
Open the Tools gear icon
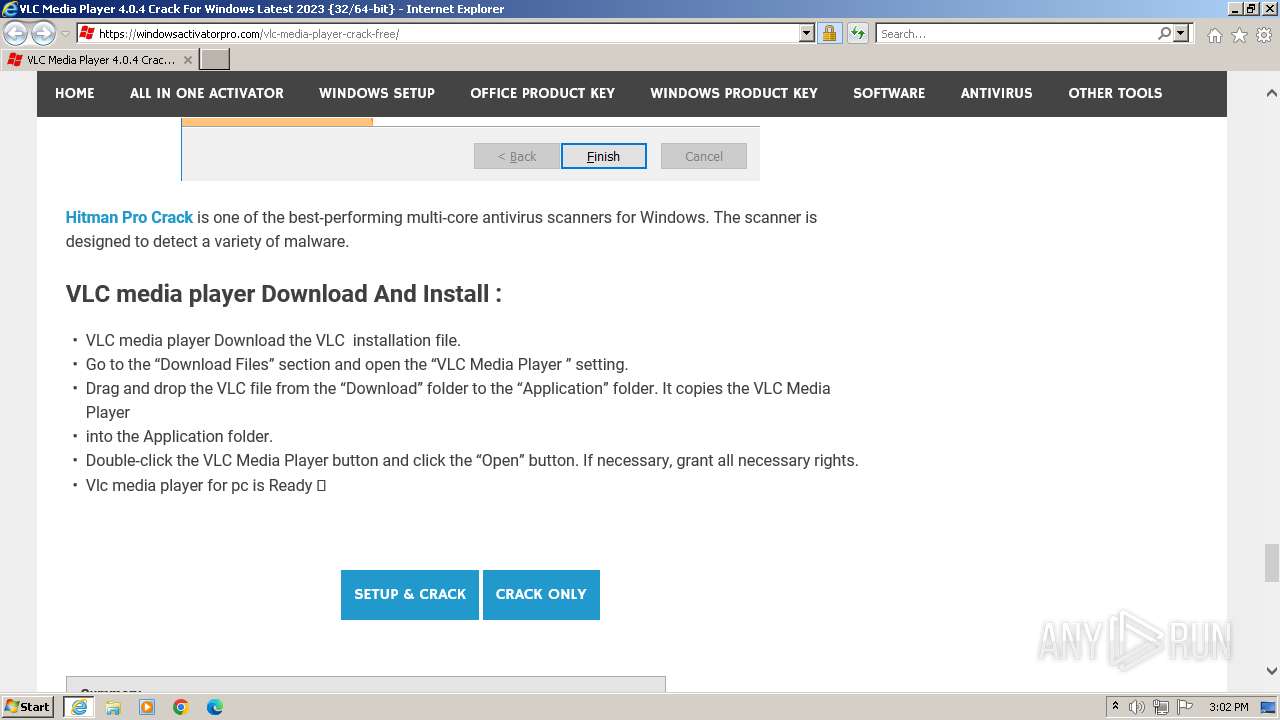coord(1263,35)
